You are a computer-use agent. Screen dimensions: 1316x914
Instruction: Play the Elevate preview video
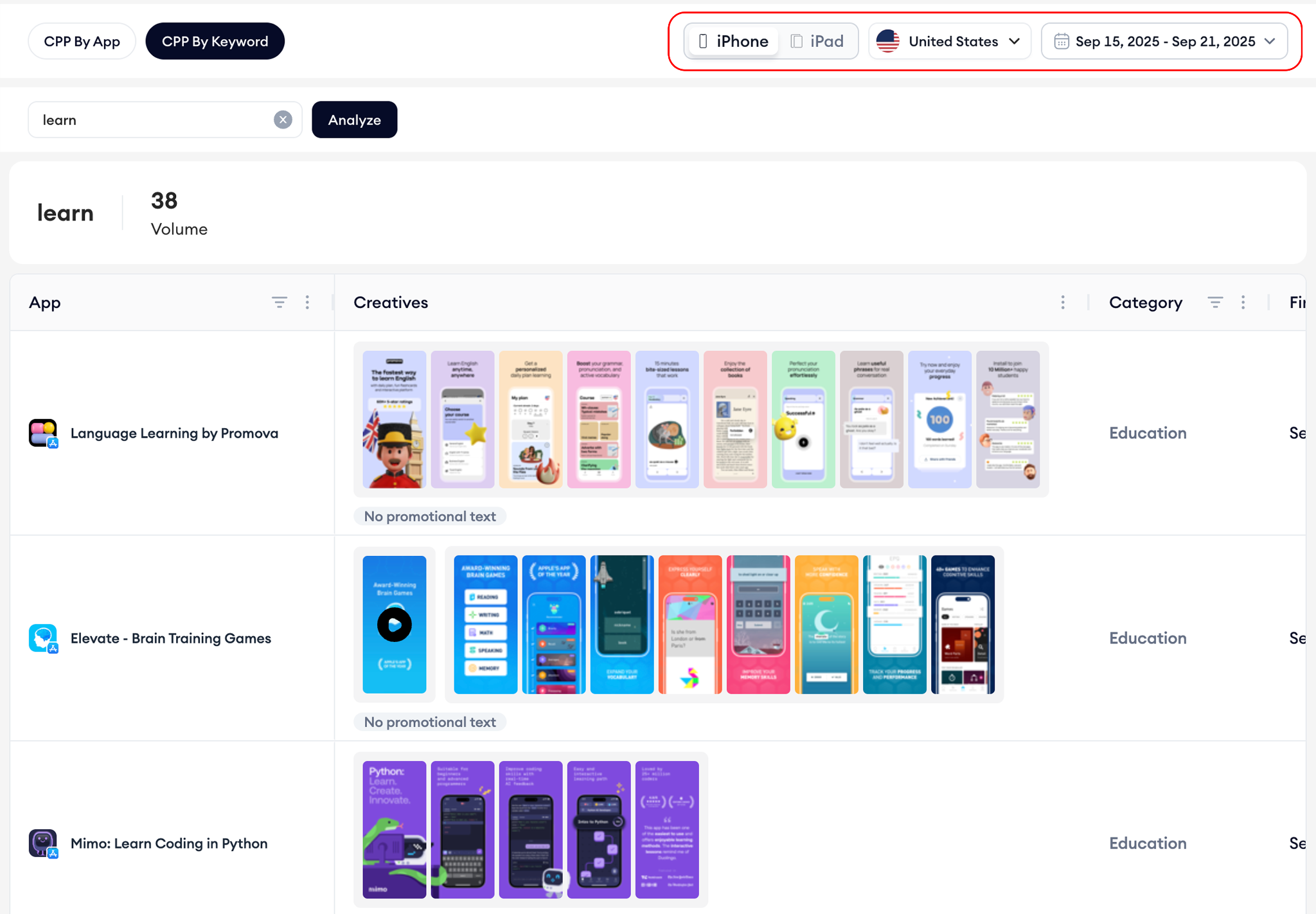(394, 624)
